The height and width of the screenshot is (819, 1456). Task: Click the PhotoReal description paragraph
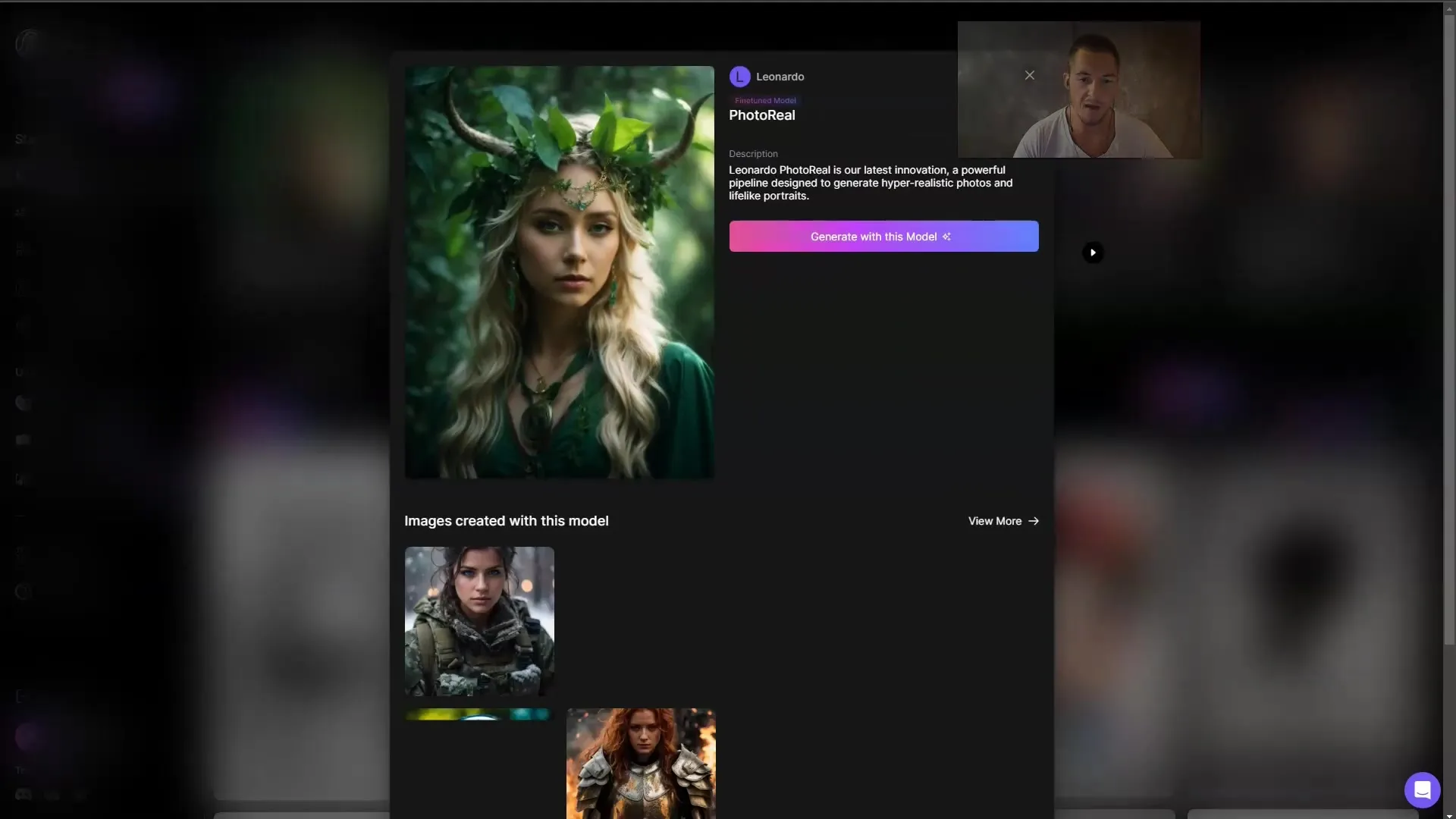871,183
